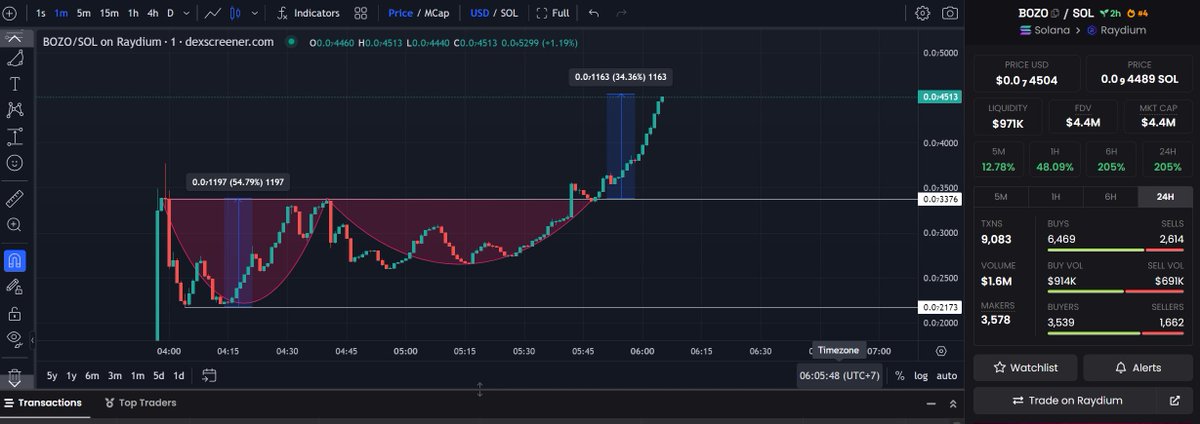
Task: Open the Top Traders tab
Action: 140,402
